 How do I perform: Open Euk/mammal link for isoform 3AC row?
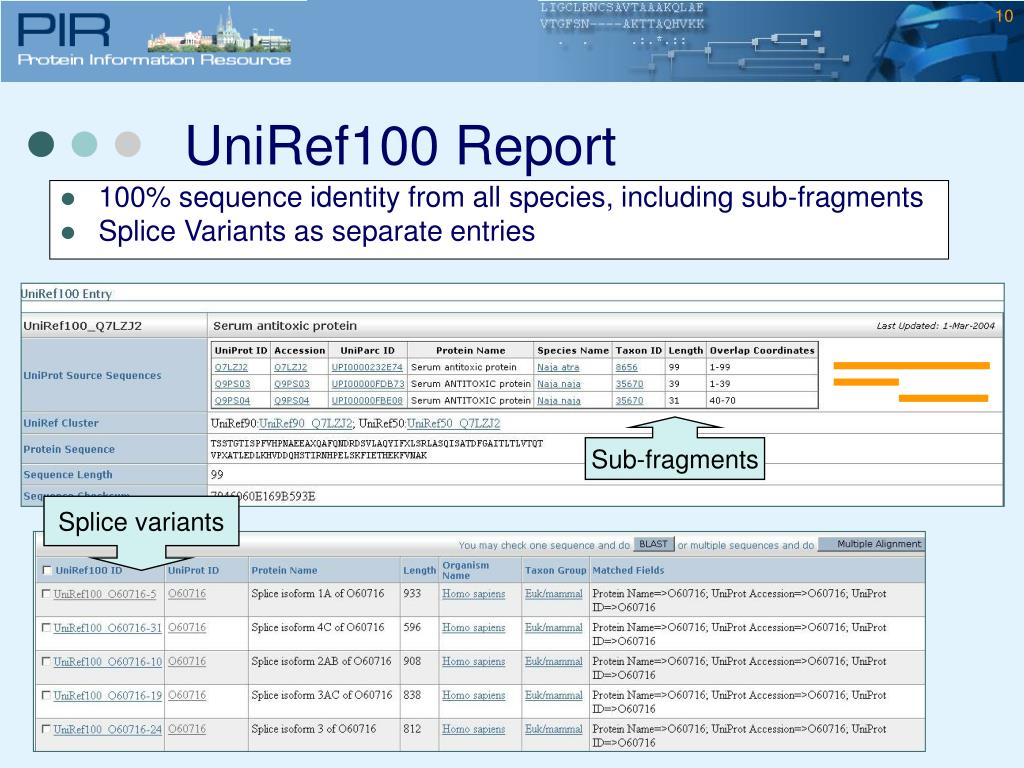coord(554,696)
